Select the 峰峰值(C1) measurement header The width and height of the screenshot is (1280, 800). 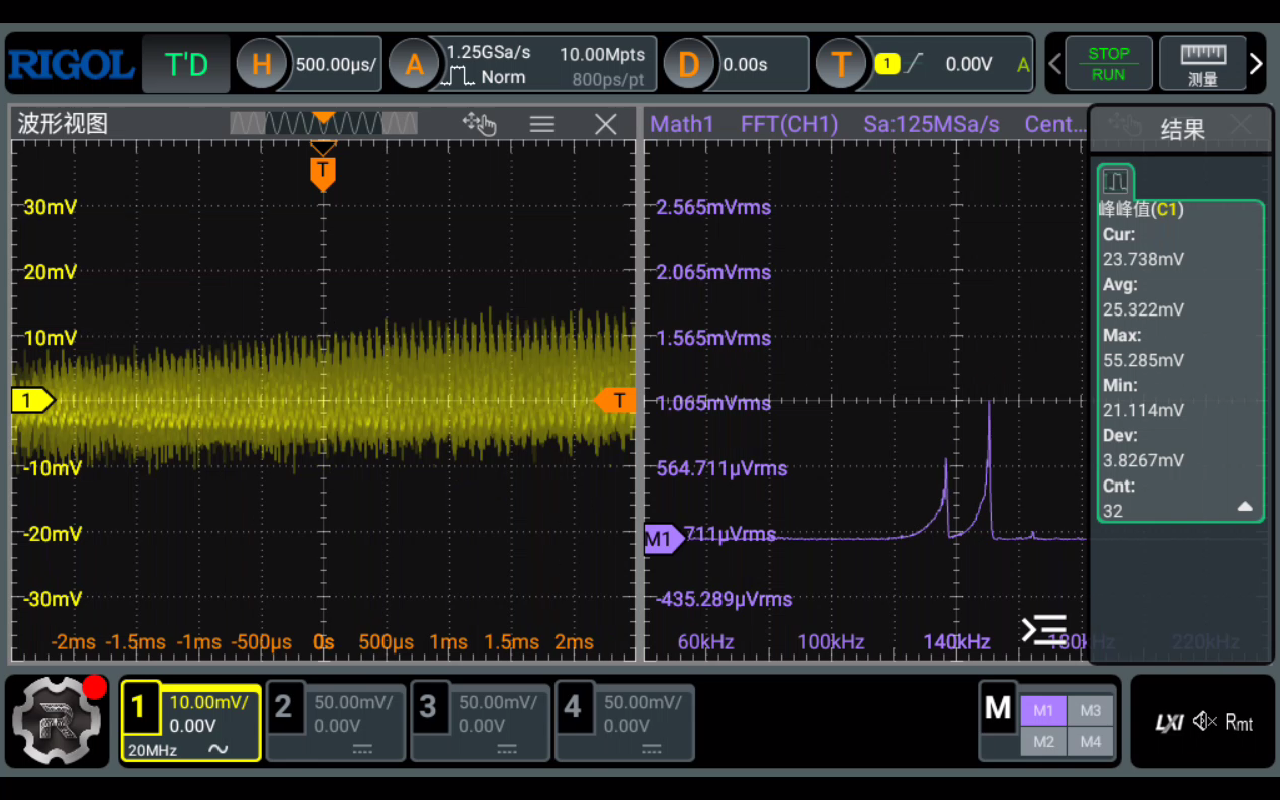(1141, 210)
